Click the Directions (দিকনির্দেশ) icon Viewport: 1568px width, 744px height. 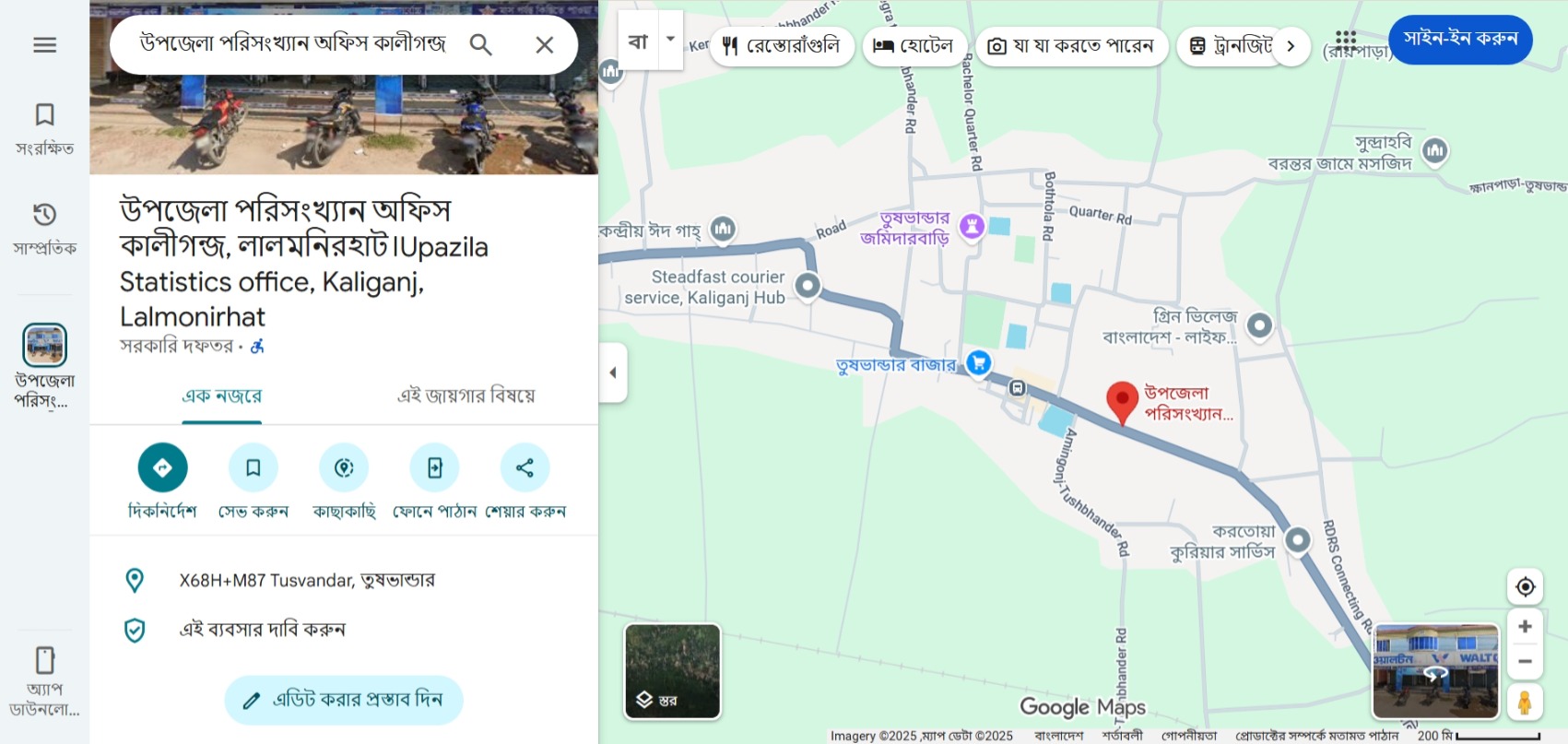click(x=162, y=468)
